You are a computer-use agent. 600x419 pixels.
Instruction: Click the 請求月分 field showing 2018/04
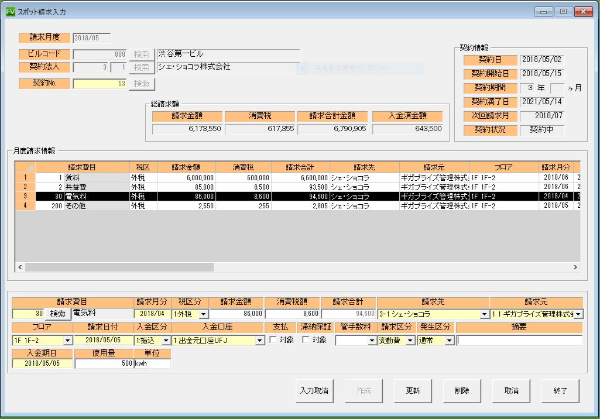[x=152, y=314]
